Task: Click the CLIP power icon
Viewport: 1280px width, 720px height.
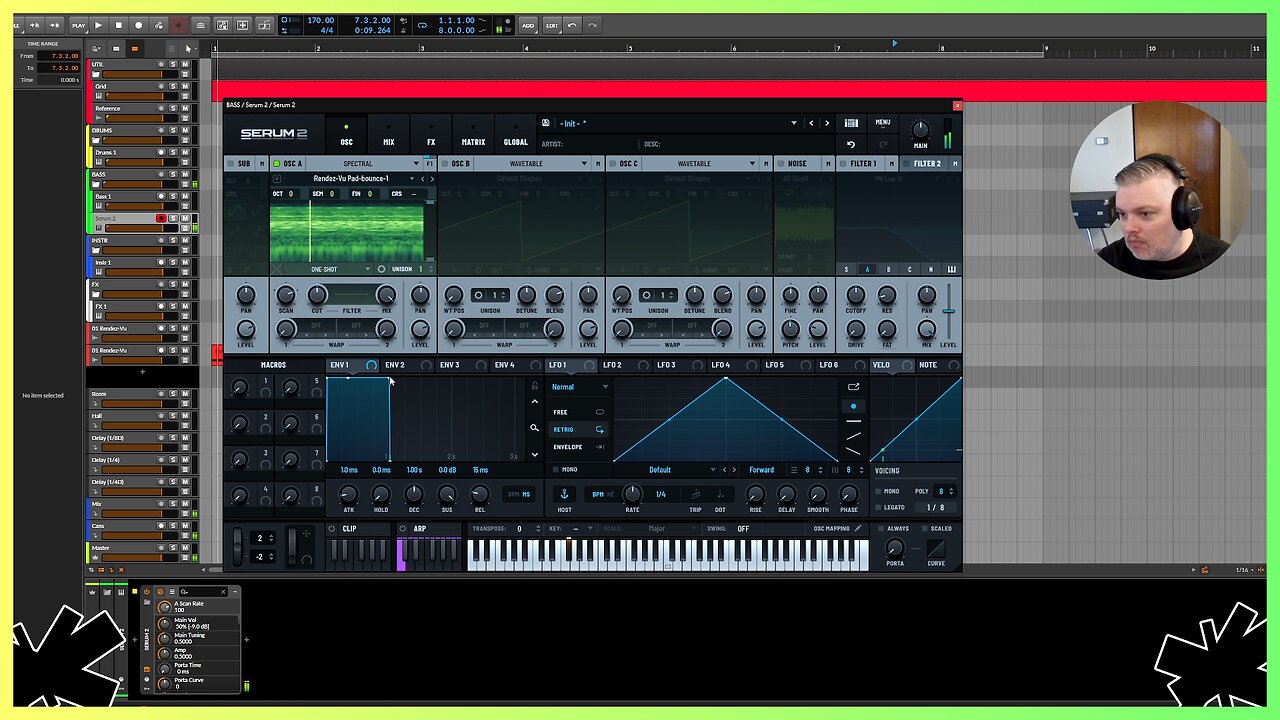Action: click(x=332, y=529)
